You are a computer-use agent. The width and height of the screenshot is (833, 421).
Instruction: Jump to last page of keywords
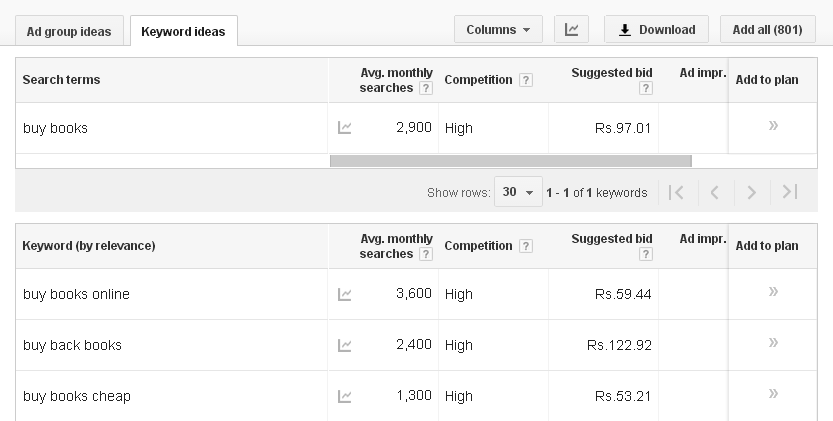[x=790, y=192]
